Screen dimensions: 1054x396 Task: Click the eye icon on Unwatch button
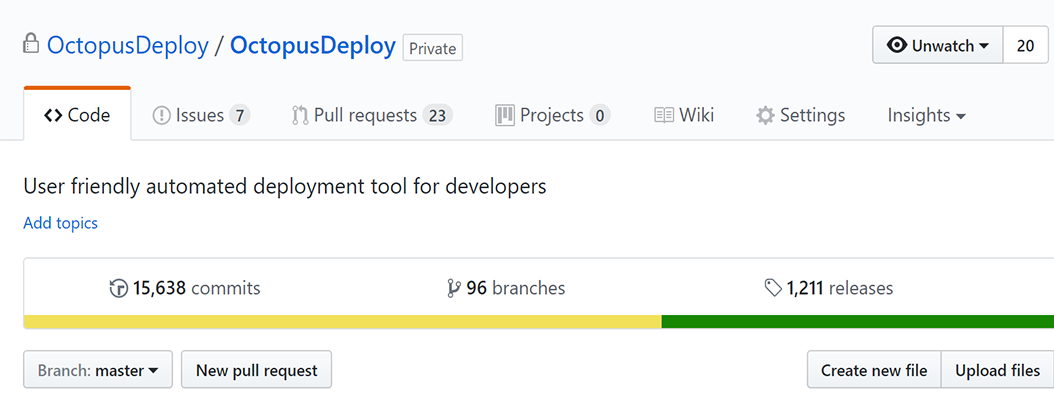pos(897,45)
